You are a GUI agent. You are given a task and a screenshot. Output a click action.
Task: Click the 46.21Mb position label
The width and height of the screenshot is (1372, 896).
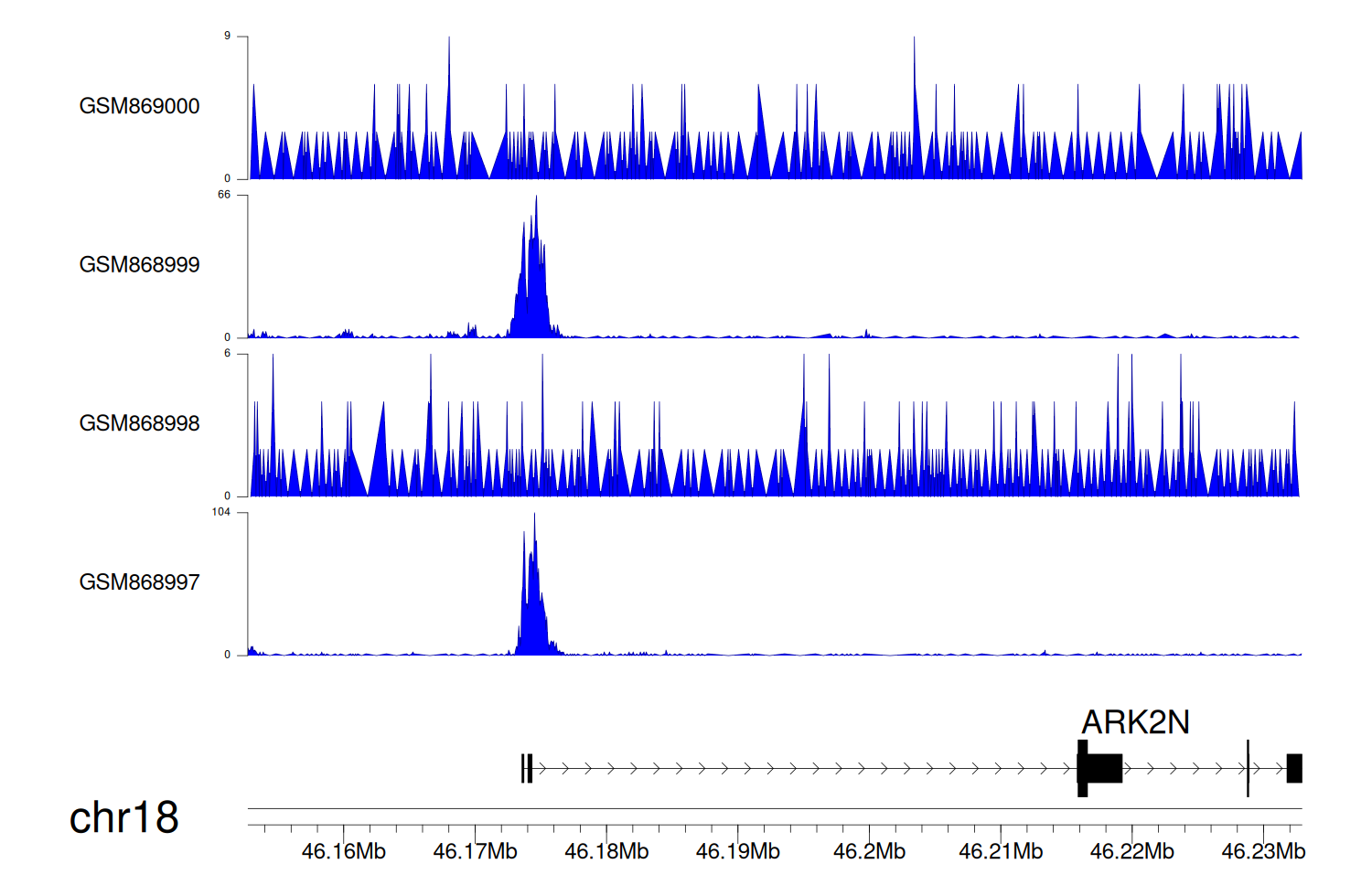1001,851
